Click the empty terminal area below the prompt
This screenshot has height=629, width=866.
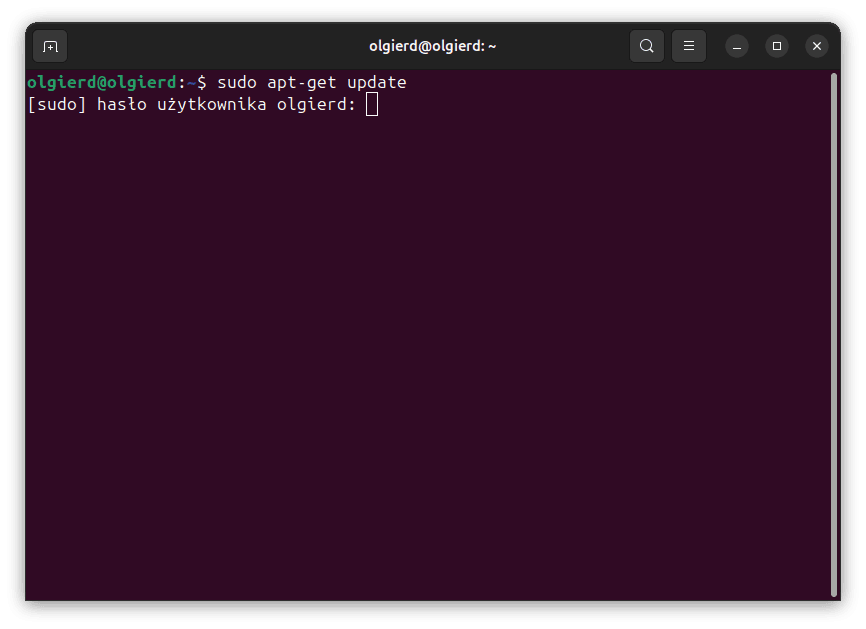tap(430, 350)
